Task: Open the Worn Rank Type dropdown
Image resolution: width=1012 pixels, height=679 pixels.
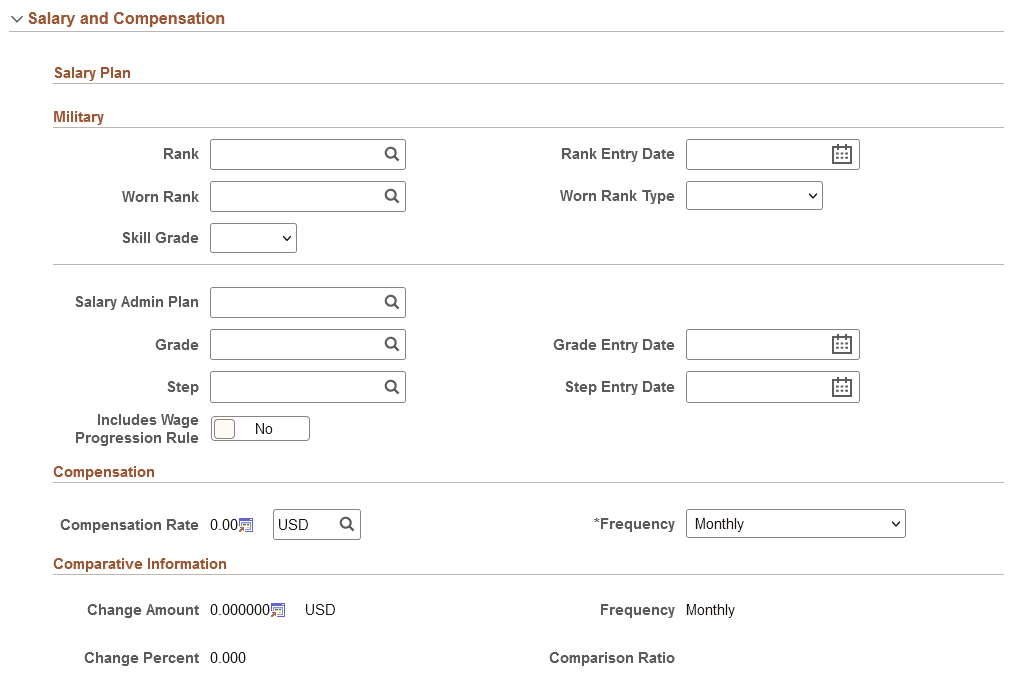Action: point(754,196)
